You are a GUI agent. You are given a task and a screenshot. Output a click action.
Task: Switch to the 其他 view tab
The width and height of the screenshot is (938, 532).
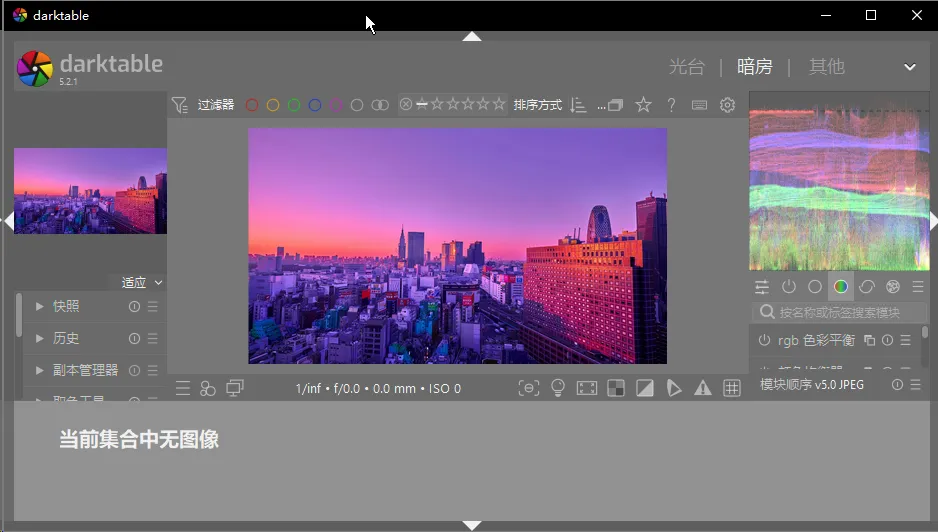[x=826, y=67]
